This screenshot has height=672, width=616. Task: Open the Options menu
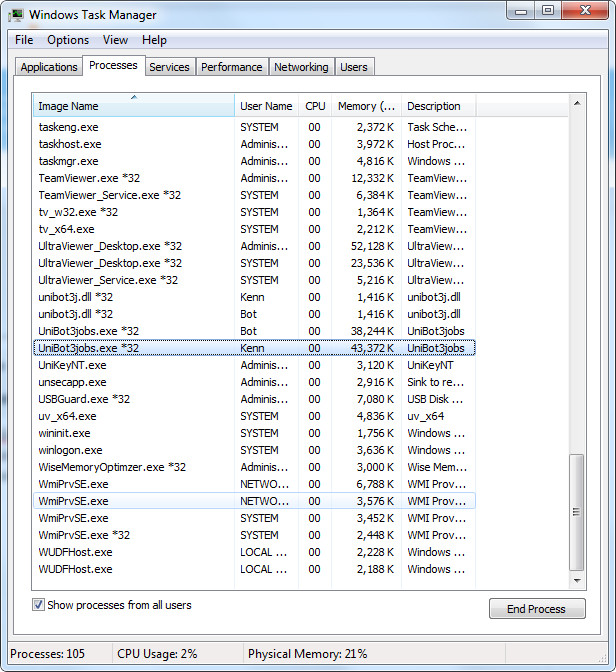(68, 40)
